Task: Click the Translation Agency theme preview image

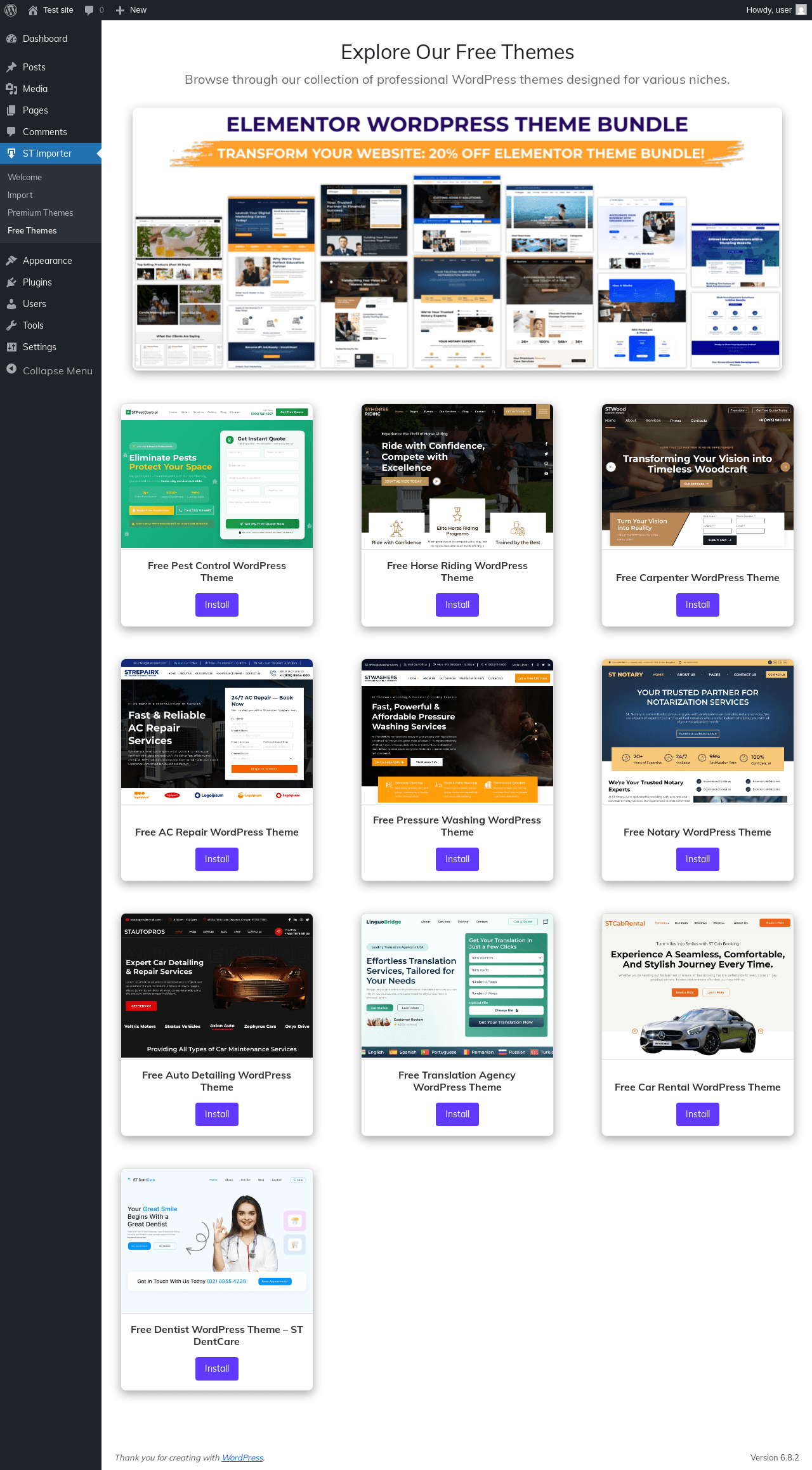Action: click(457, 986)
